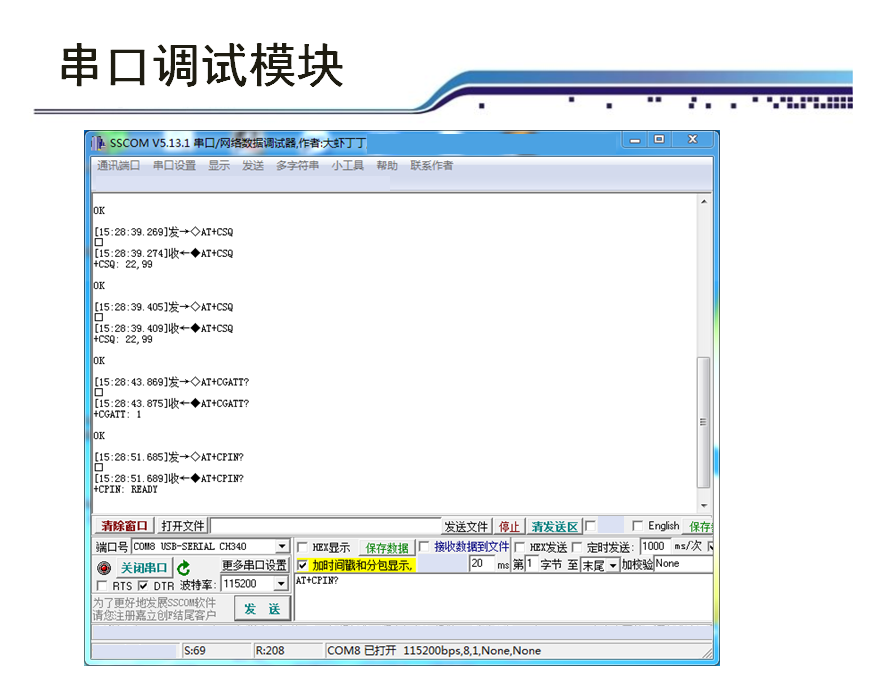The image size is (881, 683).
Task: Tick the English checkbox
Action: [637, 526]
